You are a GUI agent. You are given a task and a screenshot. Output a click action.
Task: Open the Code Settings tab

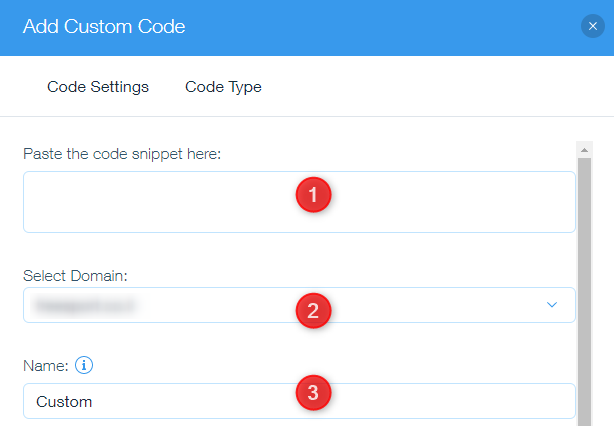[98, 87]
